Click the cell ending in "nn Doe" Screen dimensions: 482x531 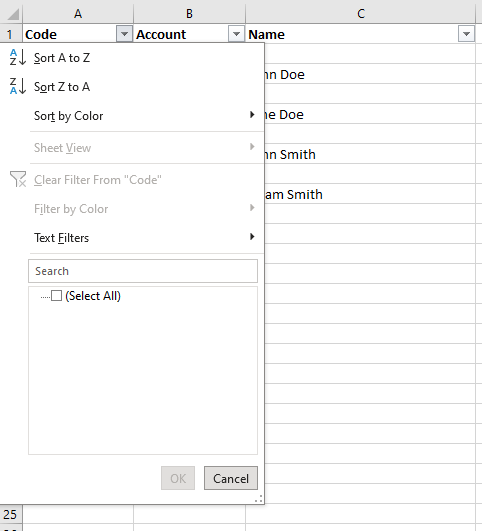point(370,74)
